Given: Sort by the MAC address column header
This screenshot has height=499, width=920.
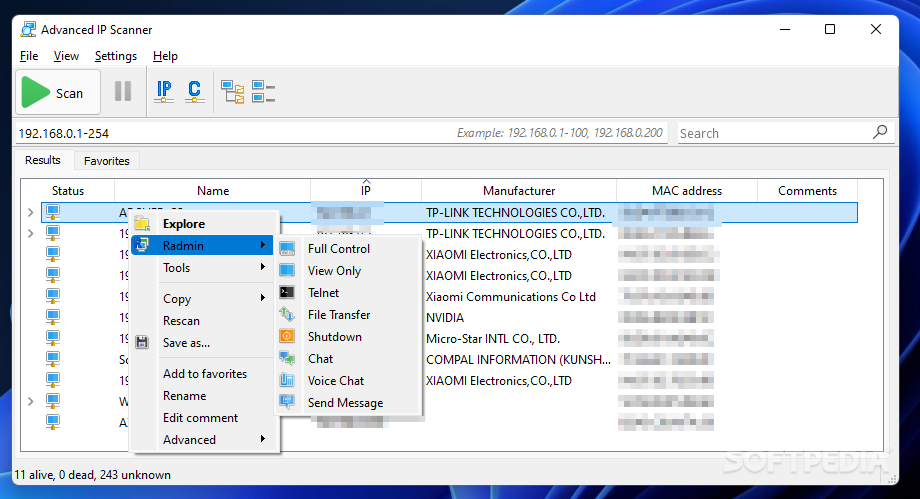Looking at the screenshot, I should (x=686, y=191).
